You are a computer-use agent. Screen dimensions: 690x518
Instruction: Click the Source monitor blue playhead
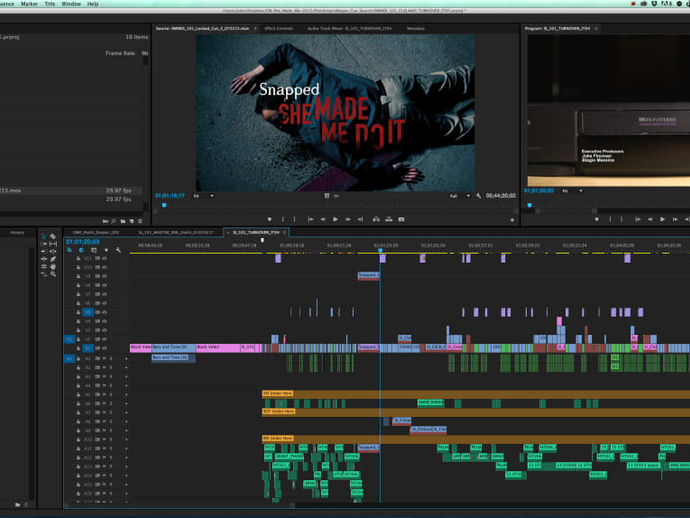point(164,205)
